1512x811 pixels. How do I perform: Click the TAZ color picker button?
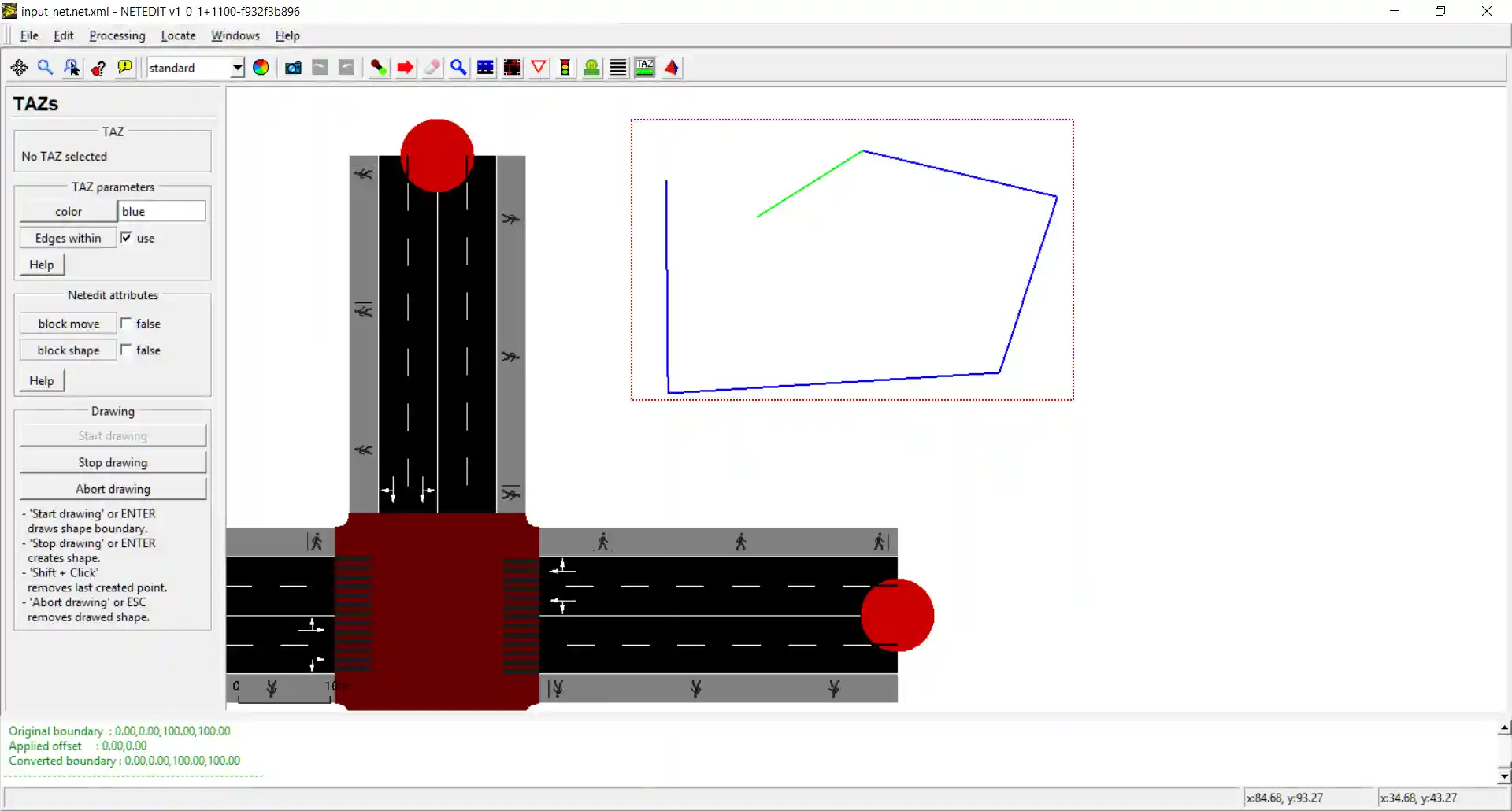point(69,211)
